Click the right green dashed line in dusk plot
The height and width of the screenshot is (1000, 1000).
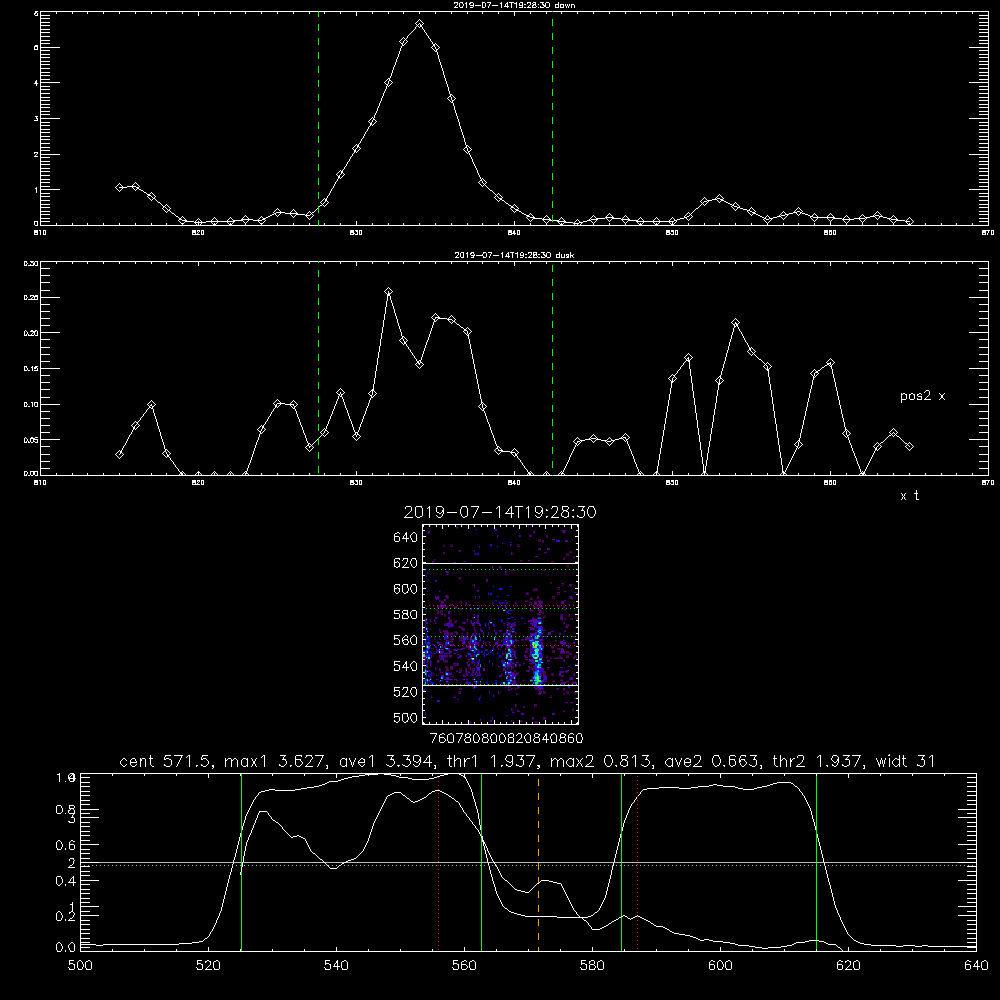[552, 368]
